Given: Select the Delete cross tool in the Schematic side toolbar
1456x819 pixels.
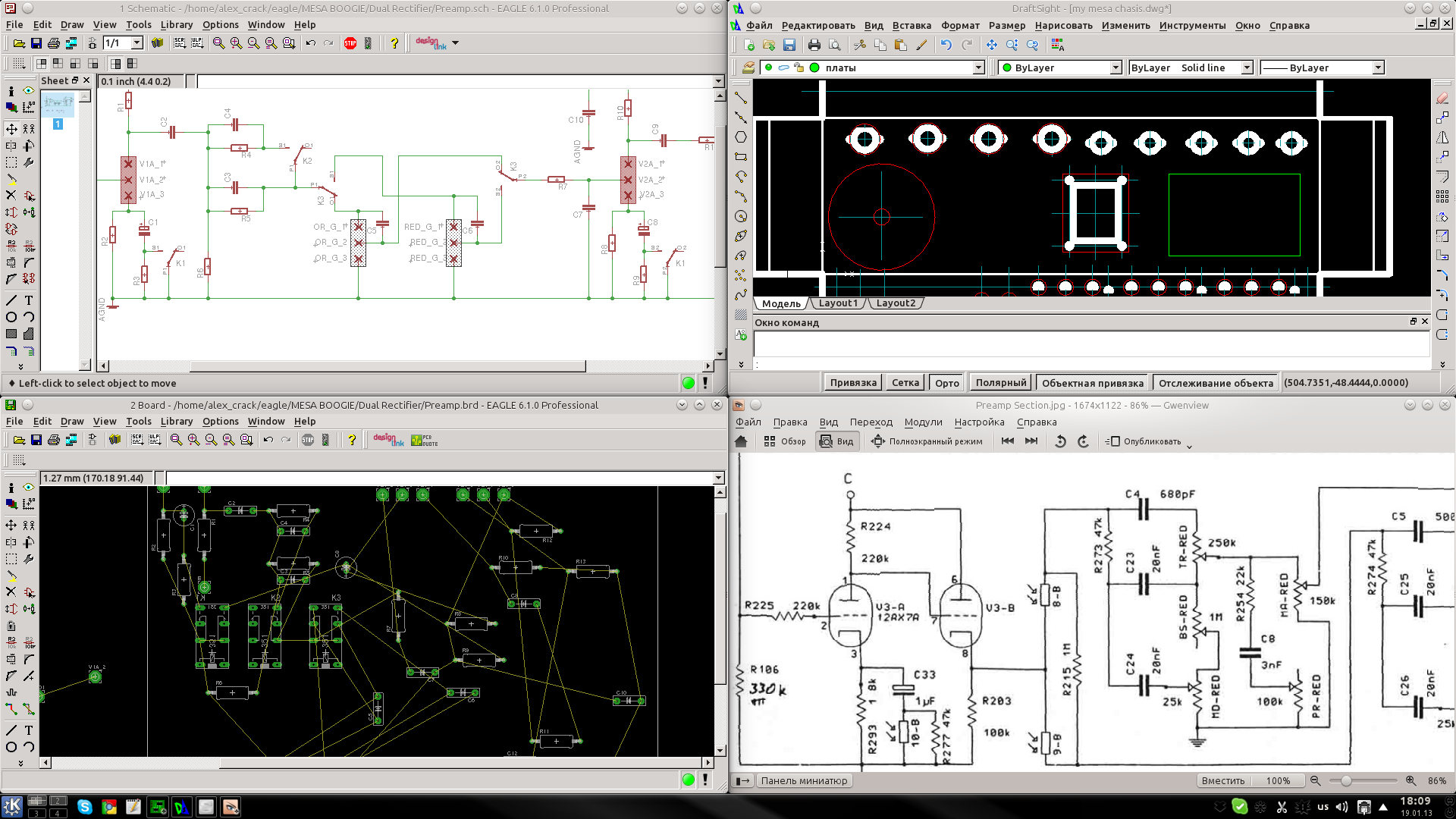Looking at the screenshot, I should pos(11,195).
